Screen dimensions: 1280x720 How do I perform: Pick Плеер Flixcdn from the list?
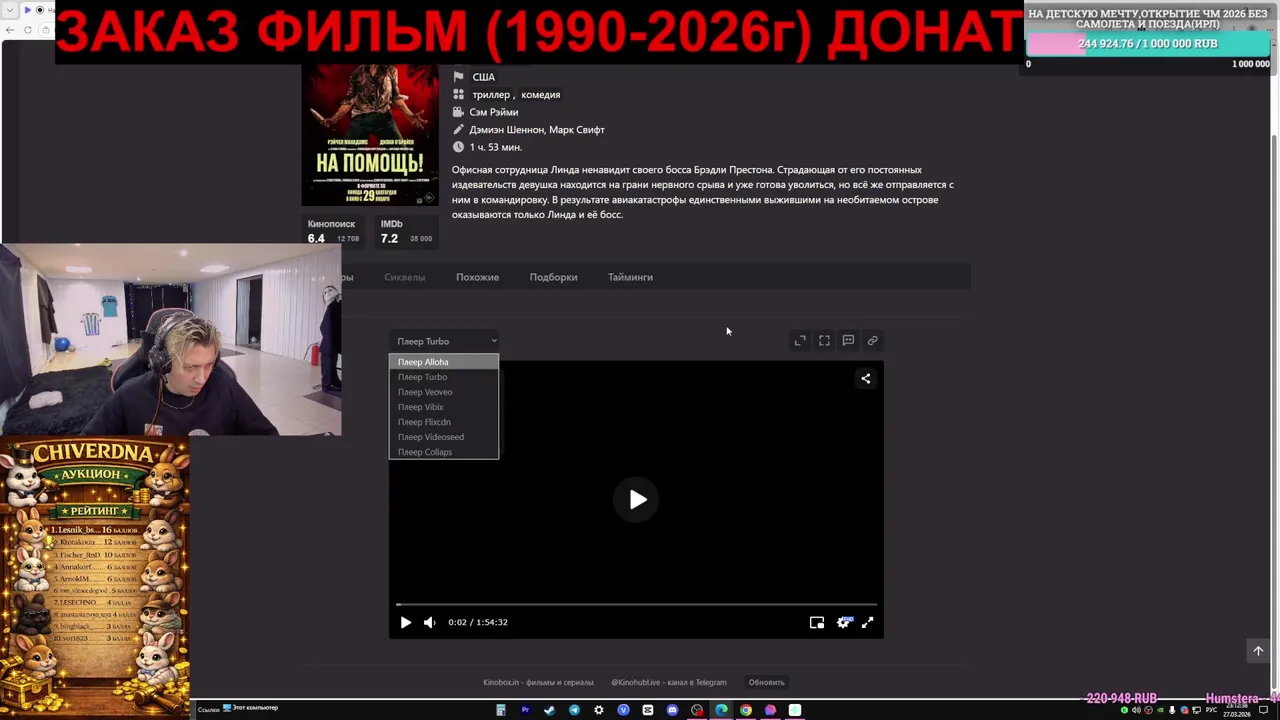444,422
